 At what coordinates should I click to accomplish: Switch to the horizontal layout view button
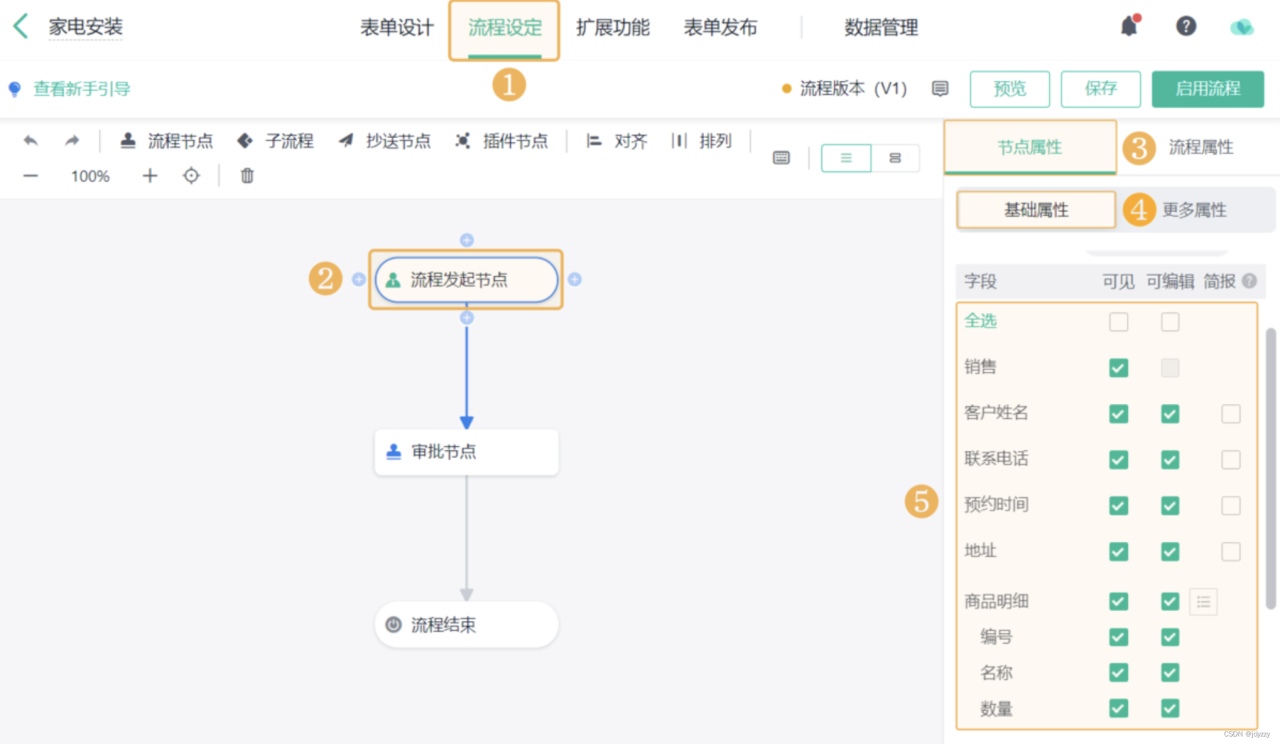tap(895, 158)
